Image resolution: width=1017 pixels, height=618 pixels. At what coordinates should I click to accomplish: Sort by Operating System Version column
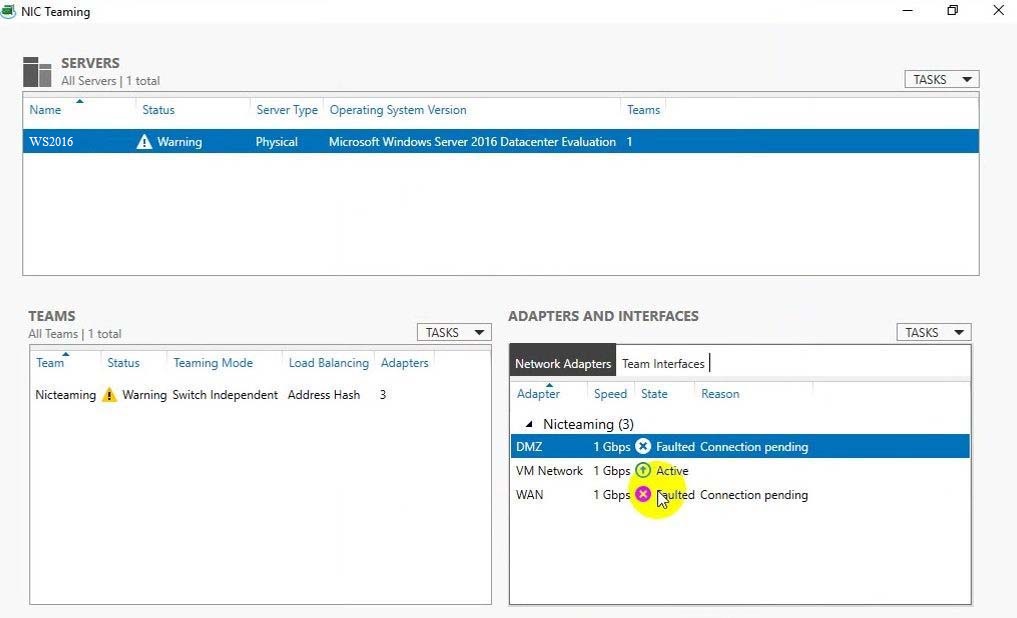[x=398, y=110]
